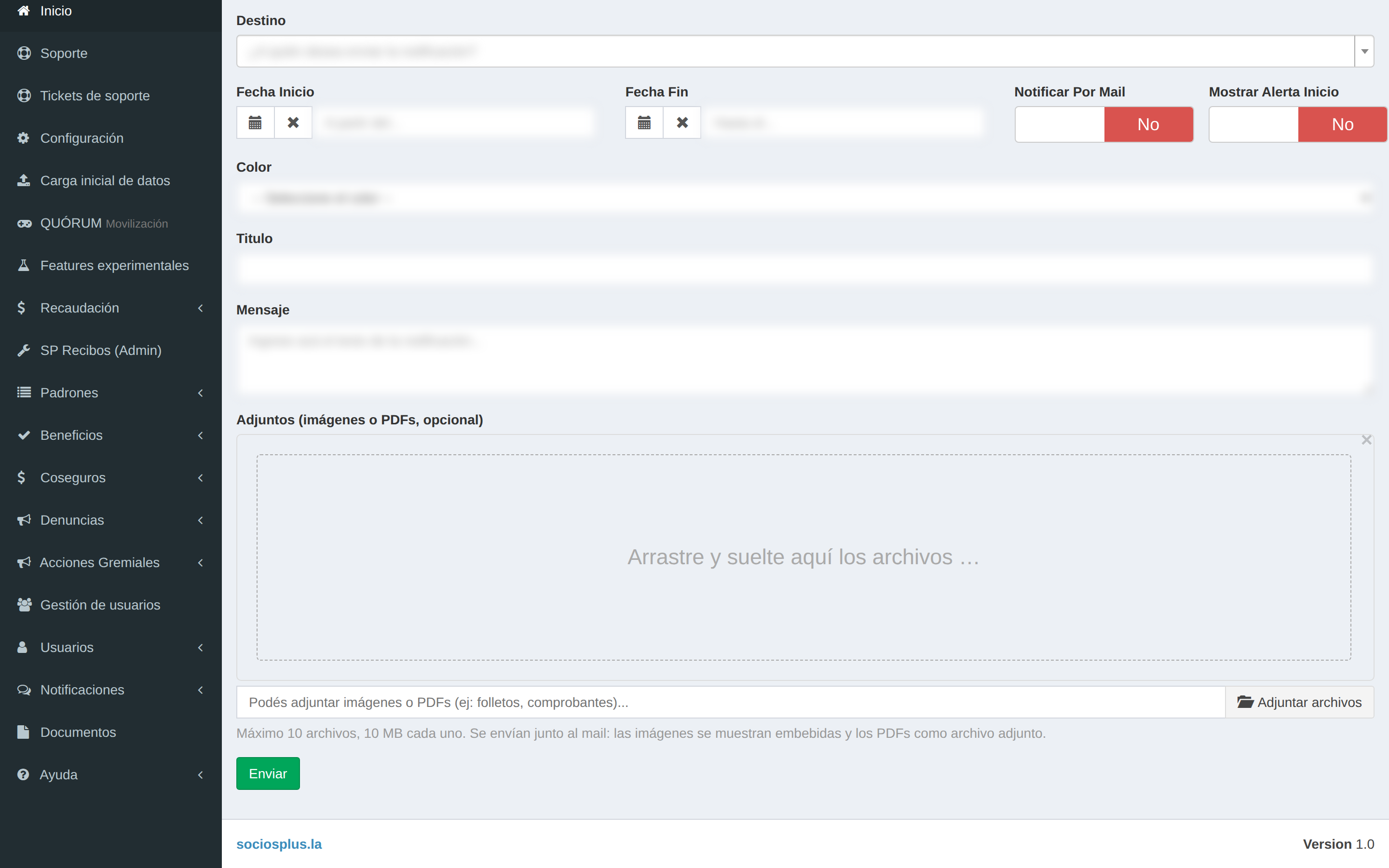
Task: Open the Fecha Inicio calendar picker
Action: point(256,122)
